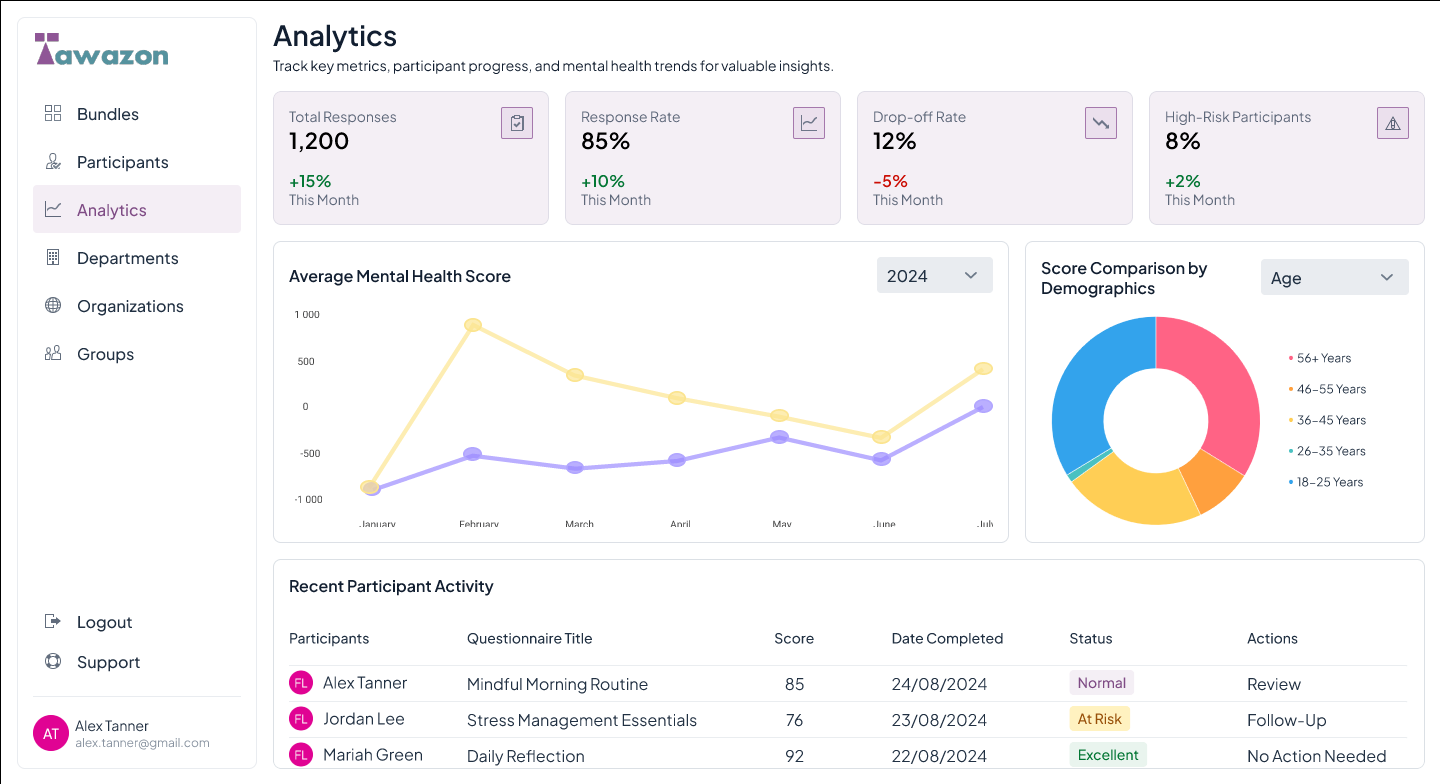Expand the Age demographics dropdown
1440x784 pixels.
point(1334,278)
